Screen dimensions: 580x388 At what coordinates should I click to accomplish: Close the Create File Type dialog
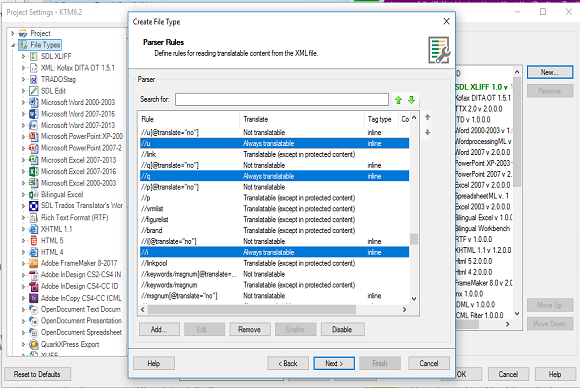[x=446, y=21]
